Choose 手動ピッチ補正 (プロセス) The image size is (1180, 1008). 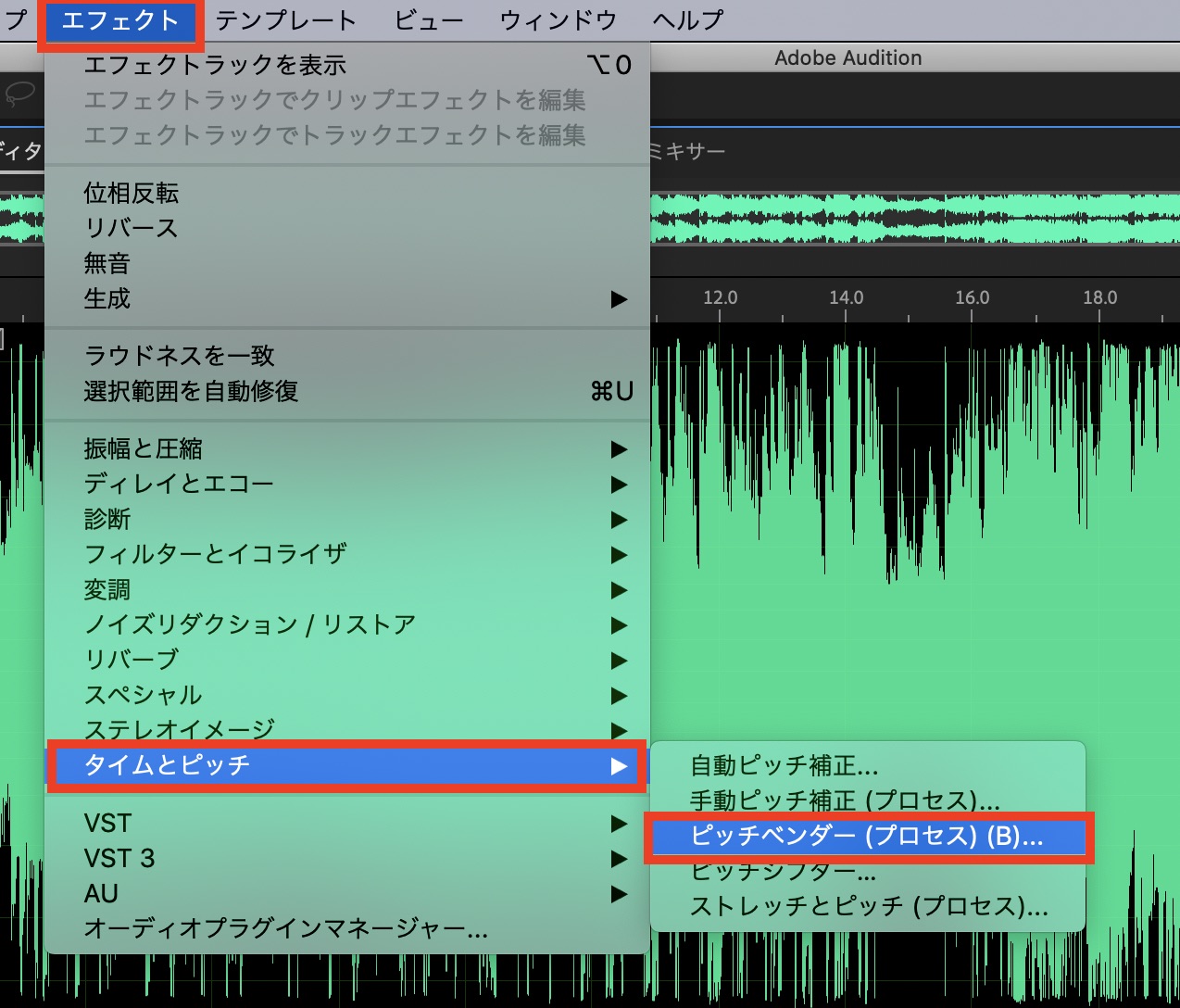868,800
